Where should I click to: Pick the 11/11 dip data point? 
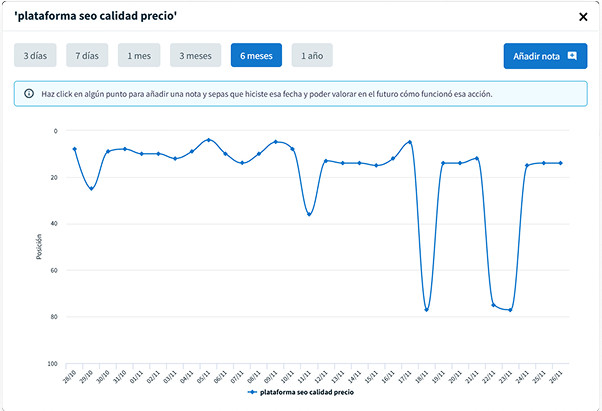(309, 214)
